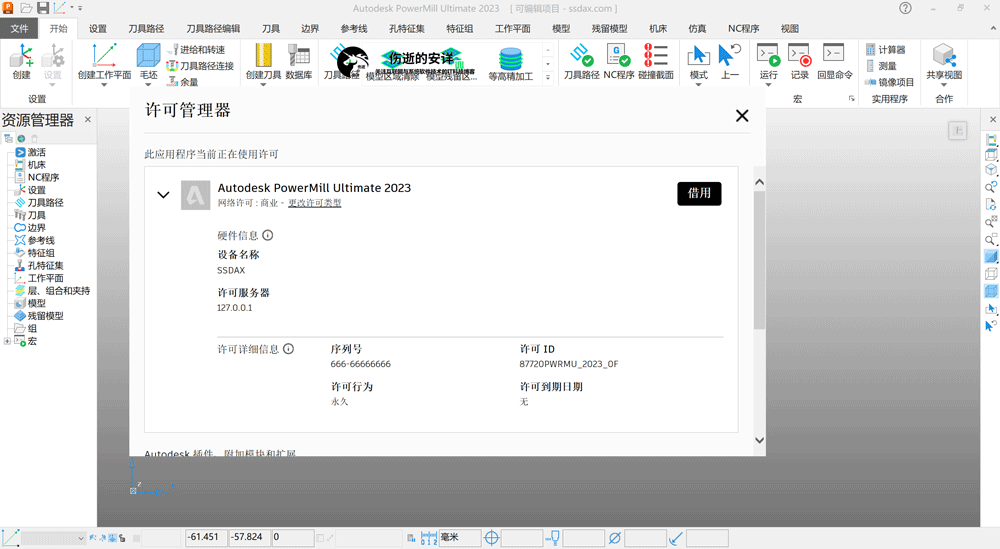Open the 文件 menu
This screenshot has width=1000, height=549.
click(19, 29)
